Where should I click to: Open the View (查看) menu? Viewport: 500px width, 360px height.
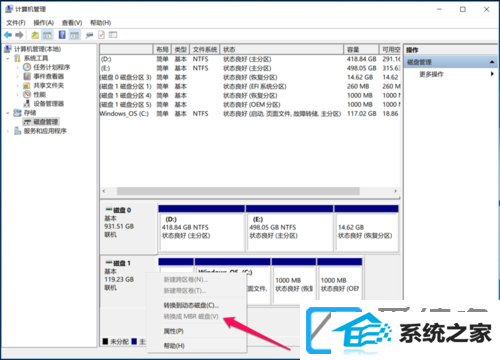click(x=72, y=23)
